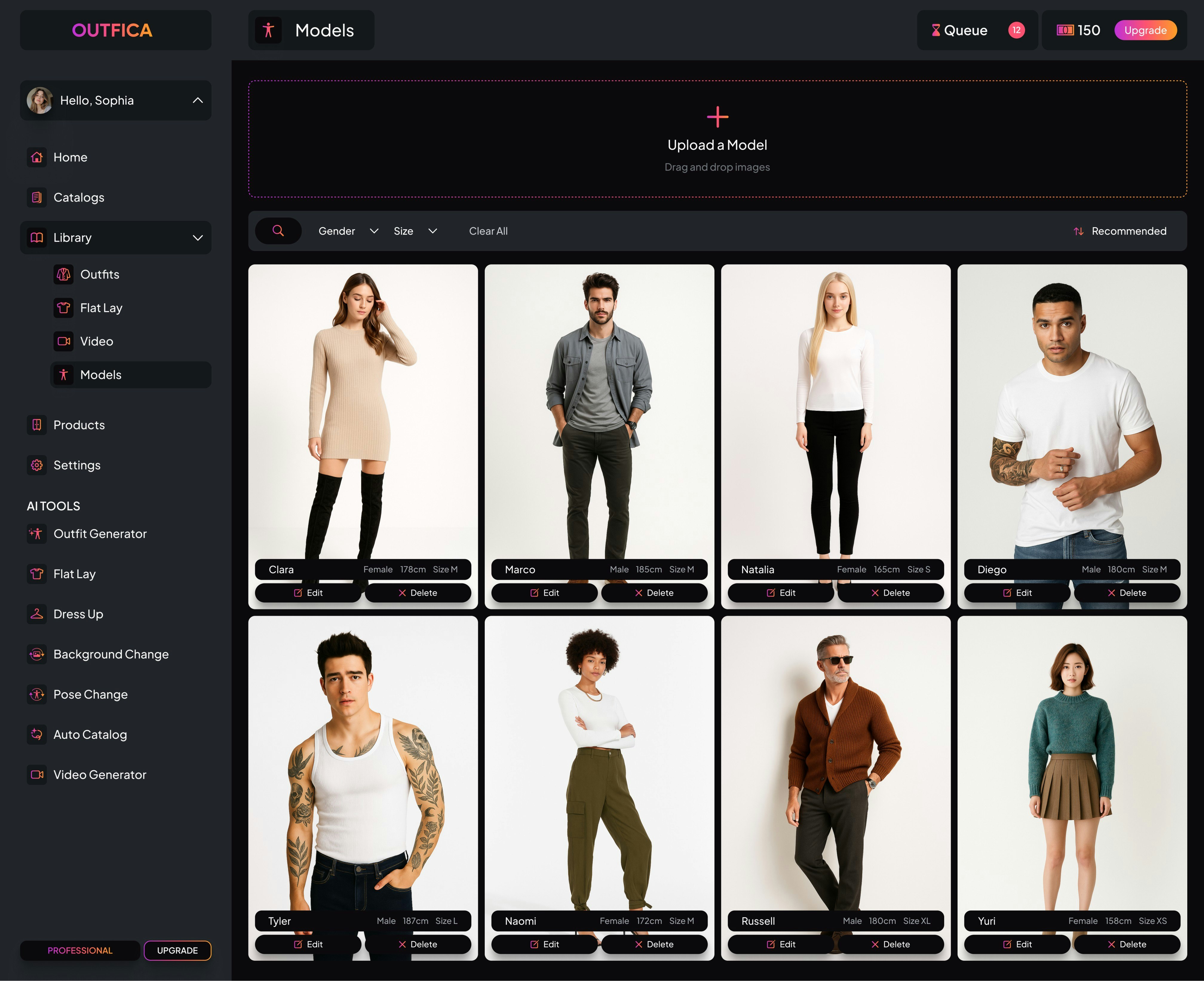The image size is (1204, 981).
Task: Select the Outfit Generator tool
Action: 99,533
